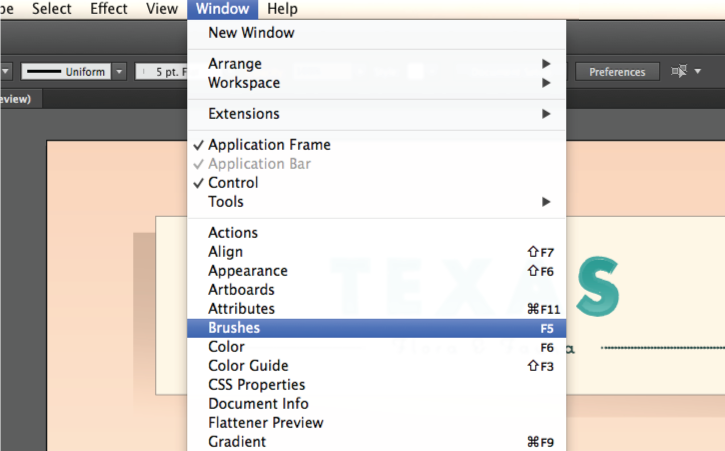Screen dimensions: 725x451
Task: Open the Help menu
Action: (282, 9)
